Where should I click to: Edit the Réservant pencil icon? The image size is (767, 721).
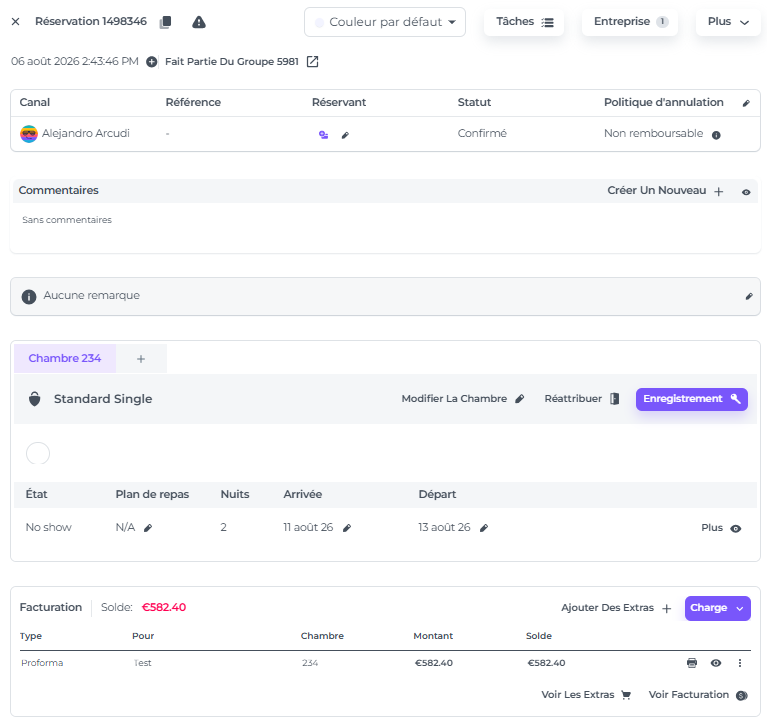tap(345, 135)
